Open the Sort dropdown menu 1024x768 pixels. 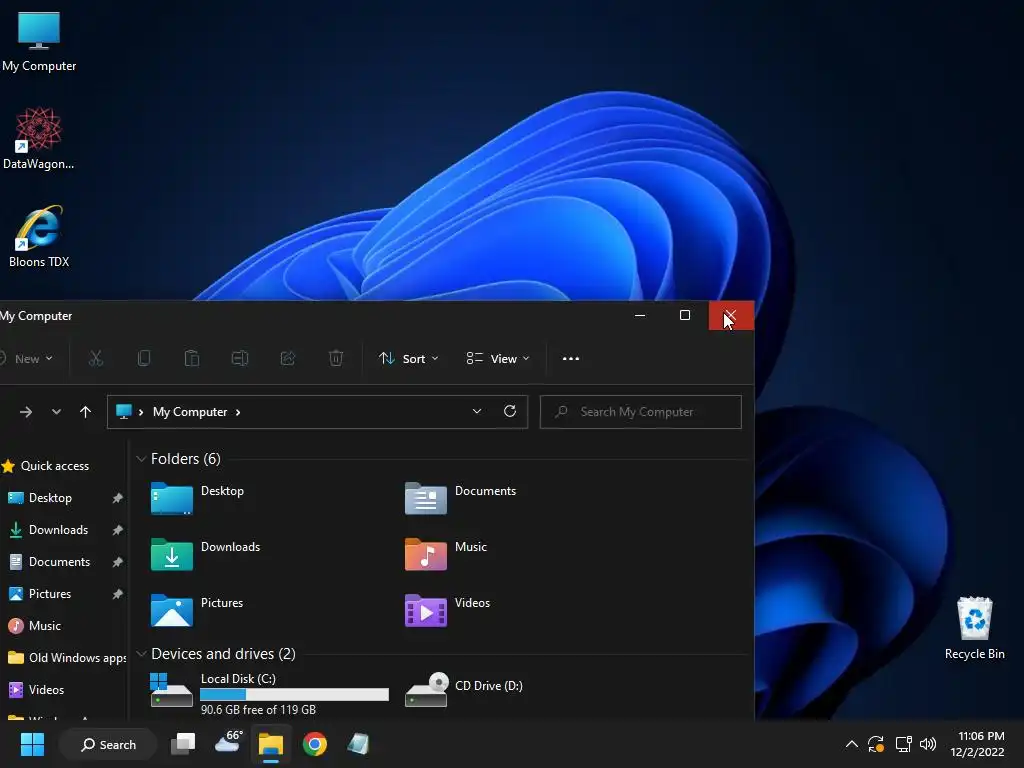click(x=409, y=359)
